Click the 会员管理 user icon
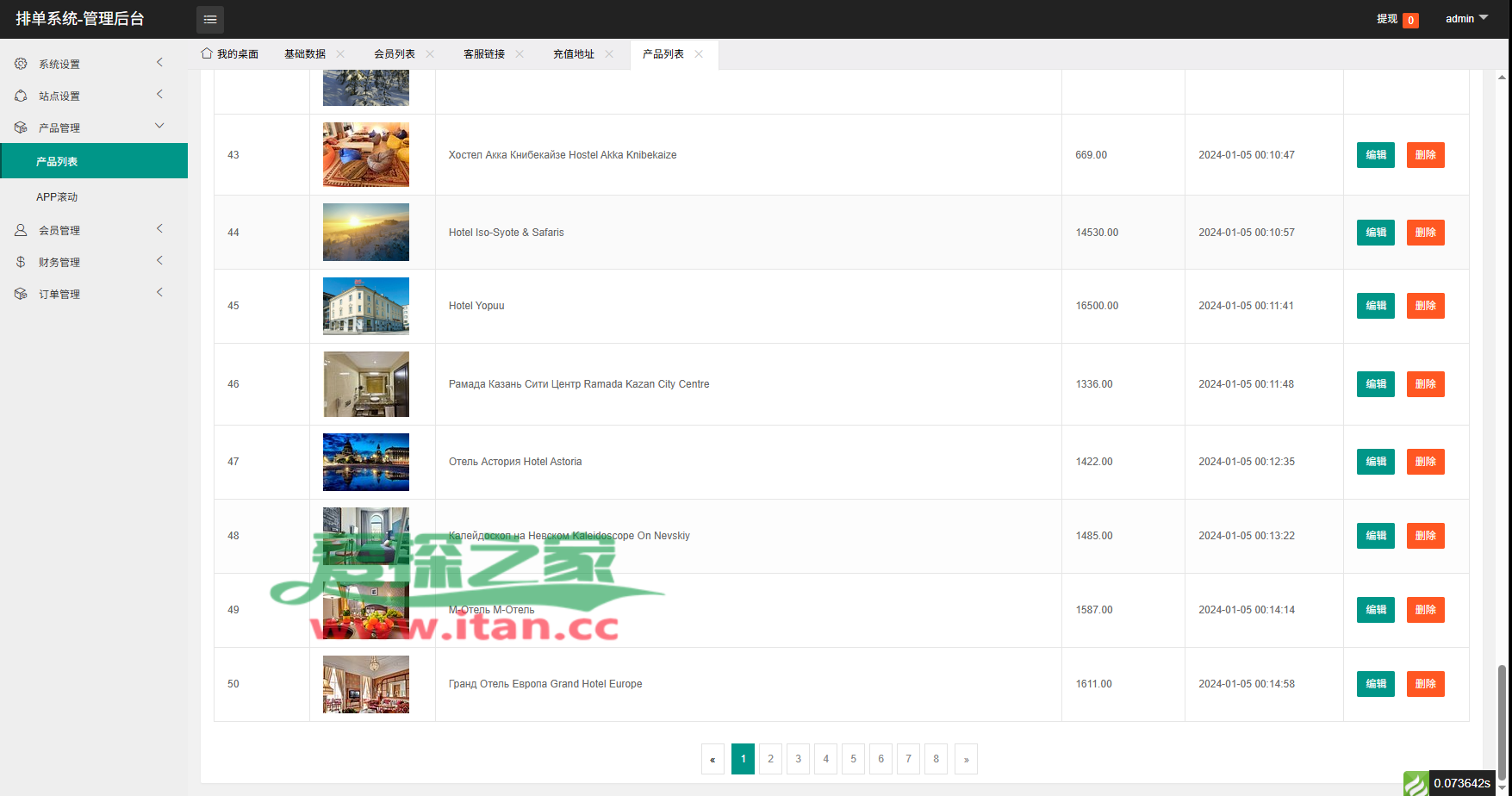Image resolution: width=1512 pixels, height=796 pixels. tap(21, 230)
